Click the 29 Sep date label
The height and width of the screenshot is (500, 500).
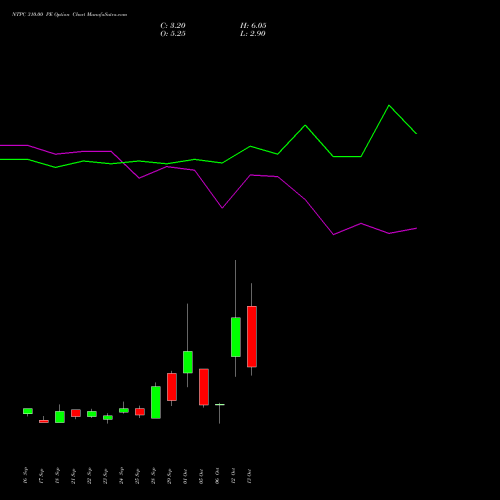point(169,475)
